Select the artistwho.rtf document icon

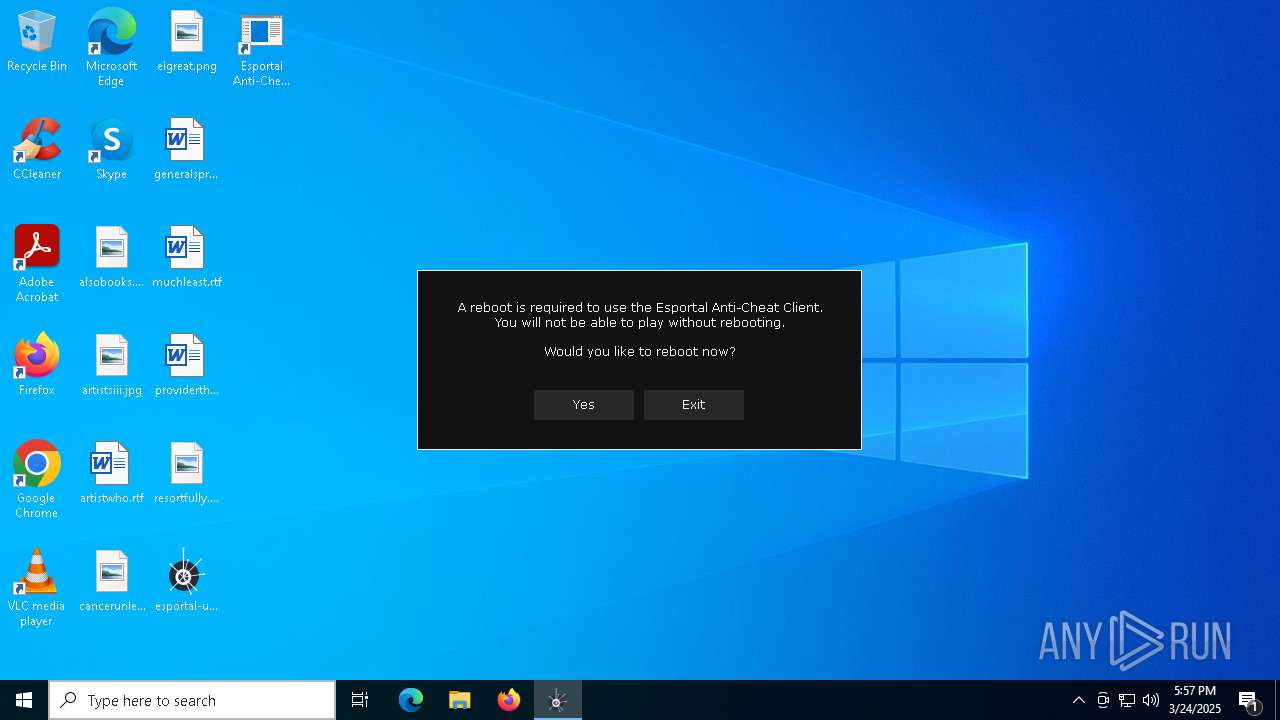(x=111, y=474)
